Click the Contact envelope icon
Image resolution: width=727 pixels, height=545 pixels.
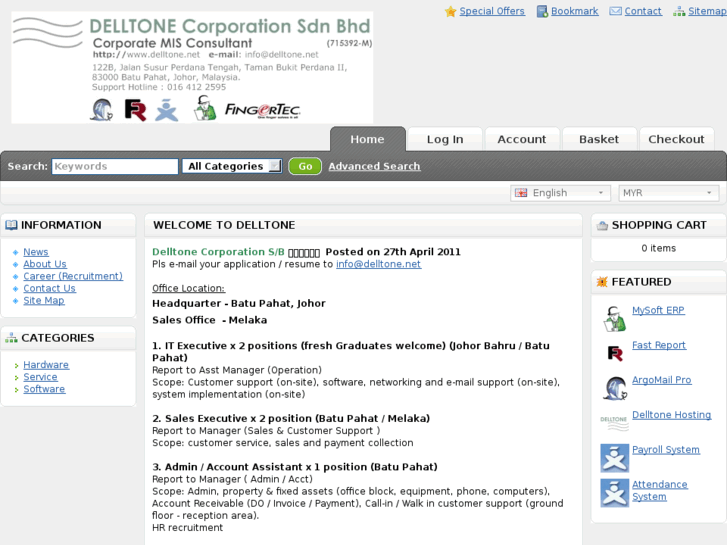(615, 11)
